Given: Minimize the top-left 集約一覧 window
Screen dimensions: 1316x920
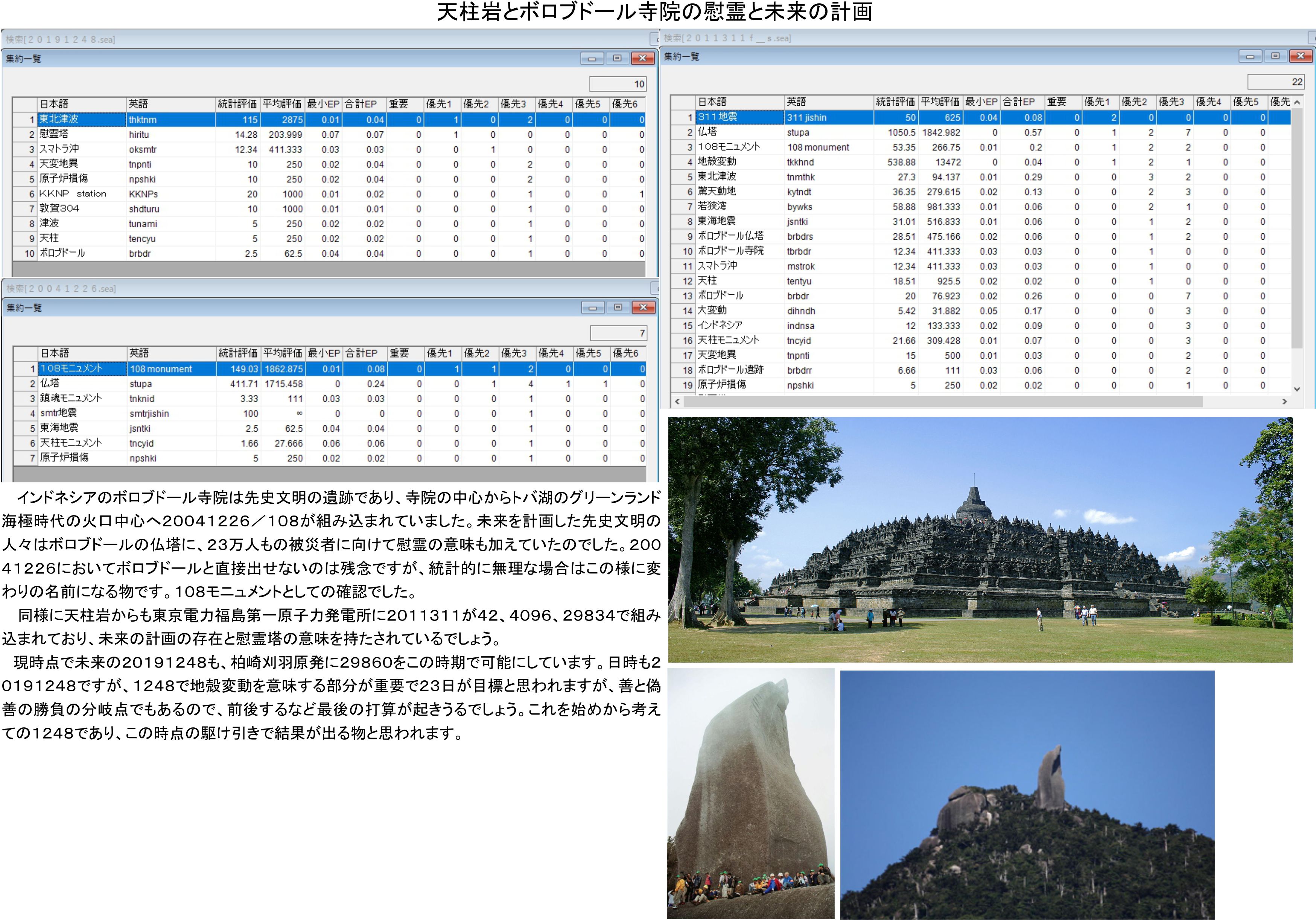Looking at the screenshot, I should coord(592,58).
